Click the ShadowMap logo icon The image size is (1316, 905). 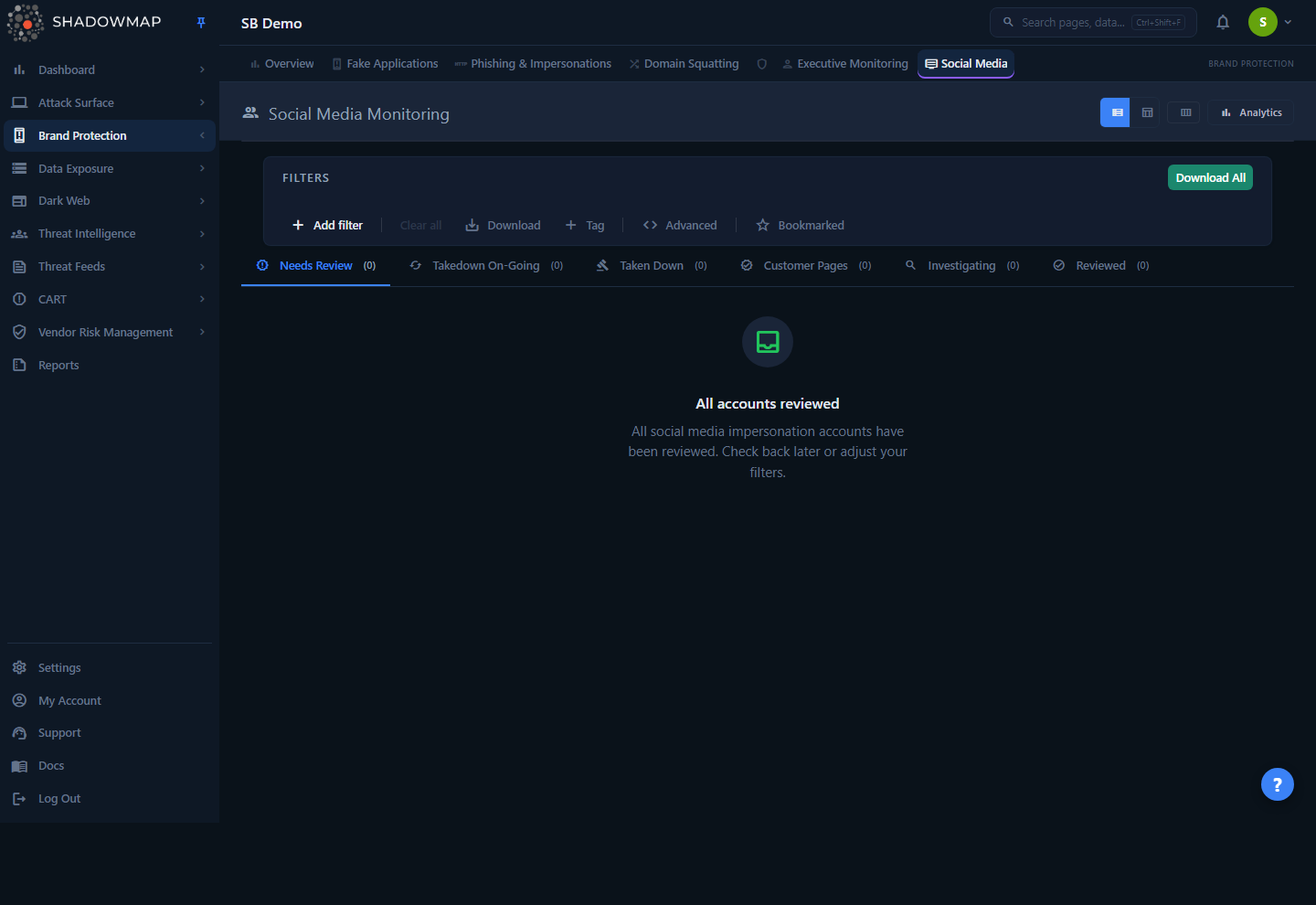(26, 23)
